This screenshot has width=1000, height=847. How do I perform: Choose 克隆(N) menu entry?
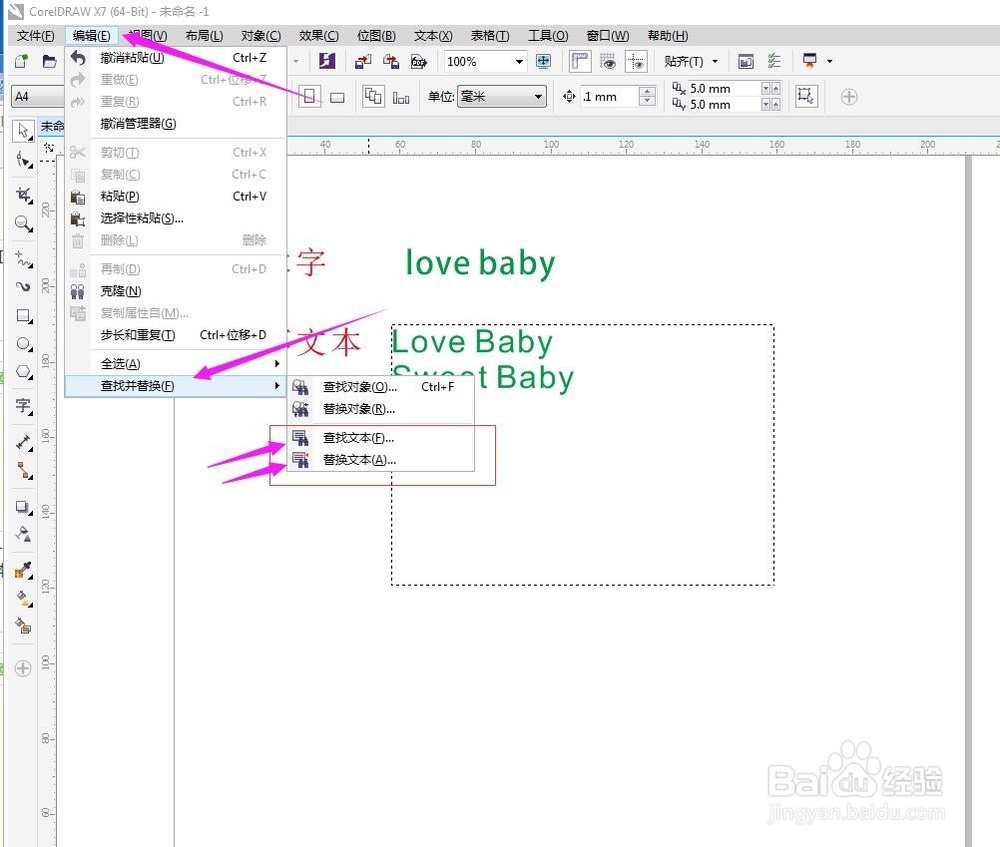(175, 291)
